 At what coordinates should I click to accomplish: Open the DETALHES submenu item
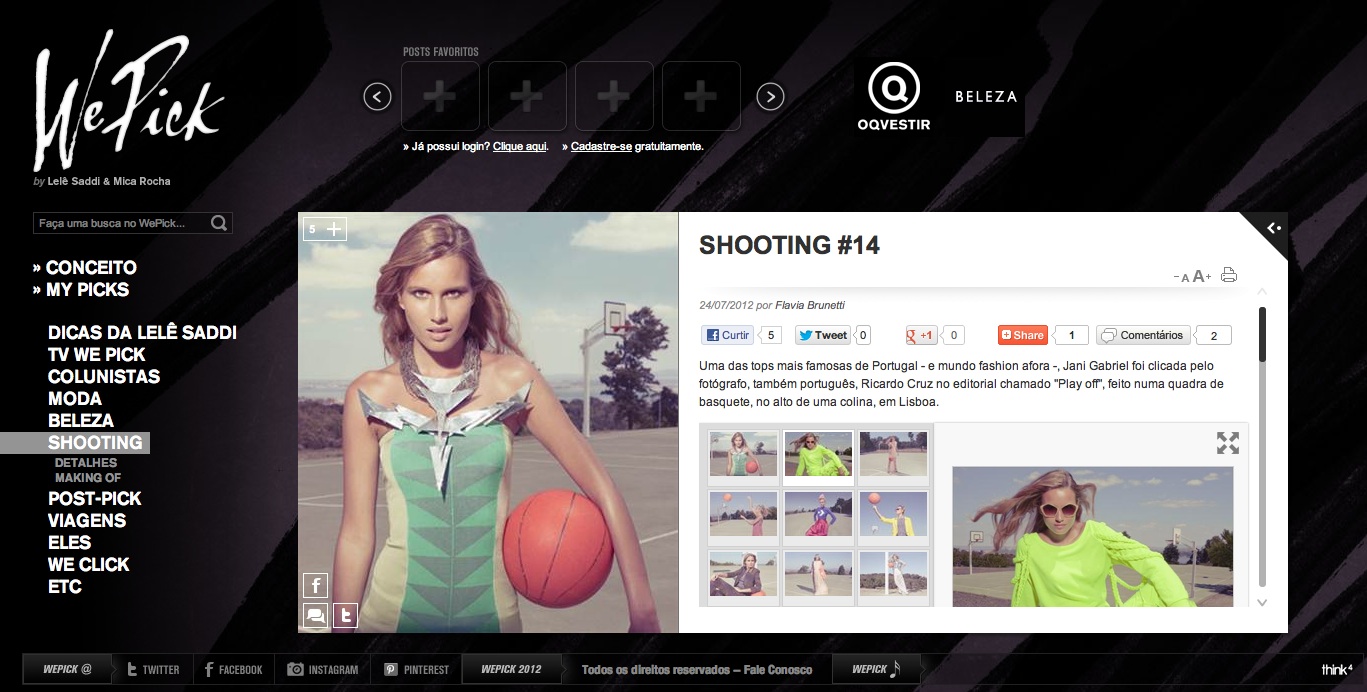click(86, 463)
